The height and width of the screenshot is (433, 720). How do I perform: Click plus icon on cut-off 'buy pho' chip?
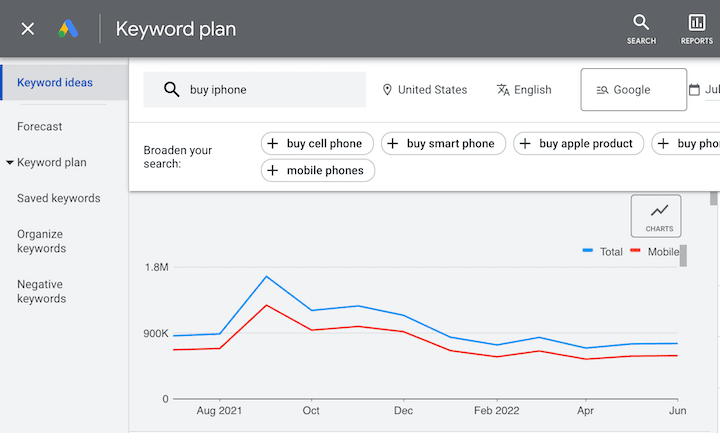click(x=663, y=143)
